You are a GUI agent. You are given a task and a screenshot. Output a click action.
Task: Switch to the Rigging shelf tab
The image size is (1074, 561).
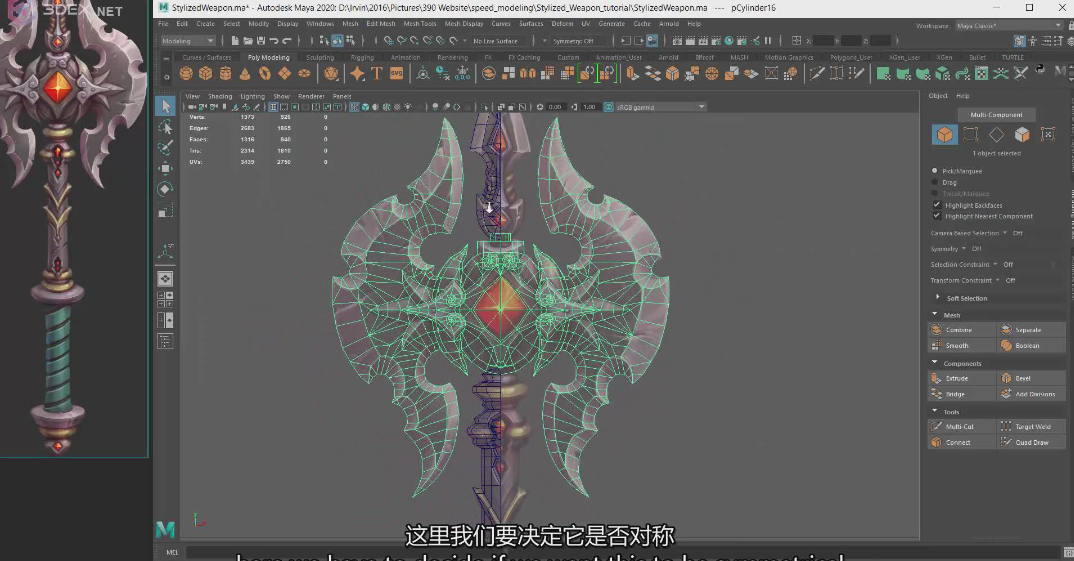(362, 58)
